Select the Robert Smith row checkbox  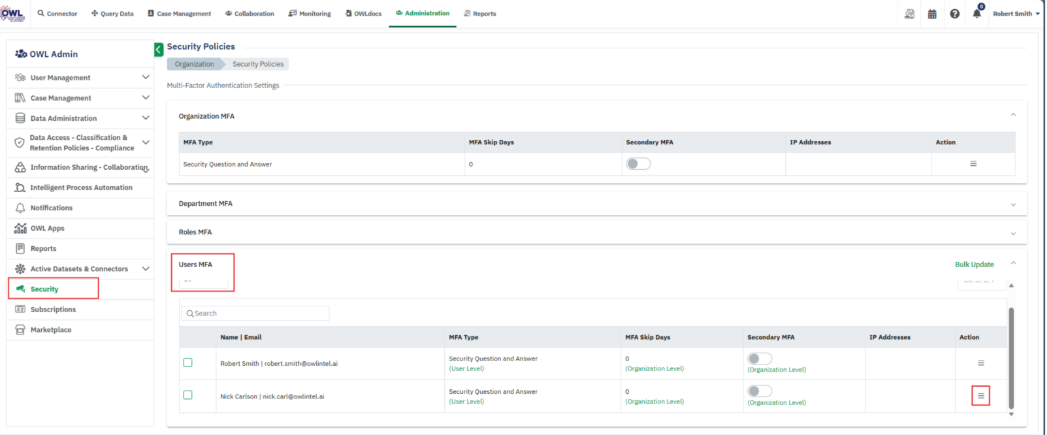click(x=187, y=363)
